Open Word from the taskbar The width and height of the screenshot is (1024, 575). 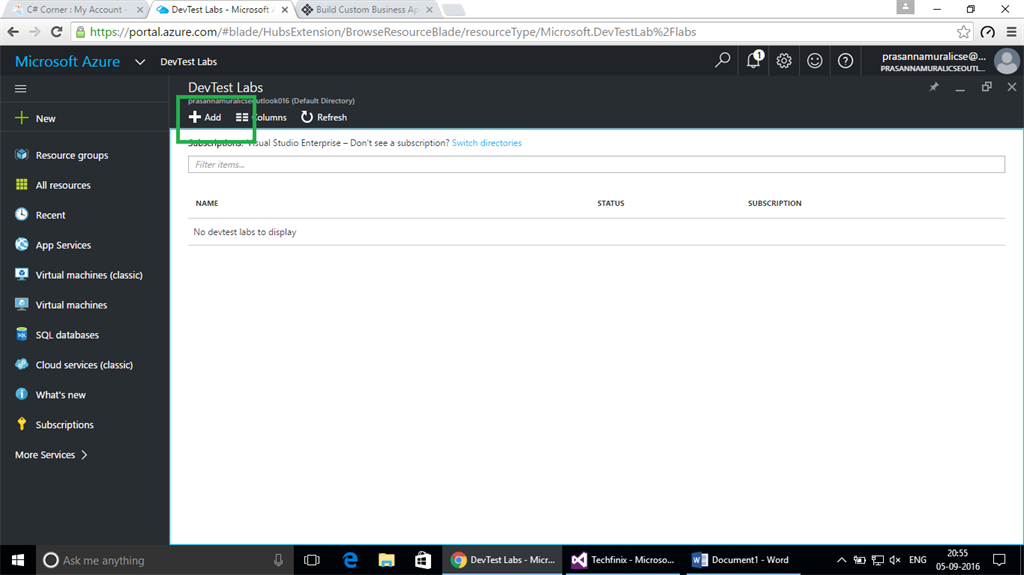tap(743, 560)
